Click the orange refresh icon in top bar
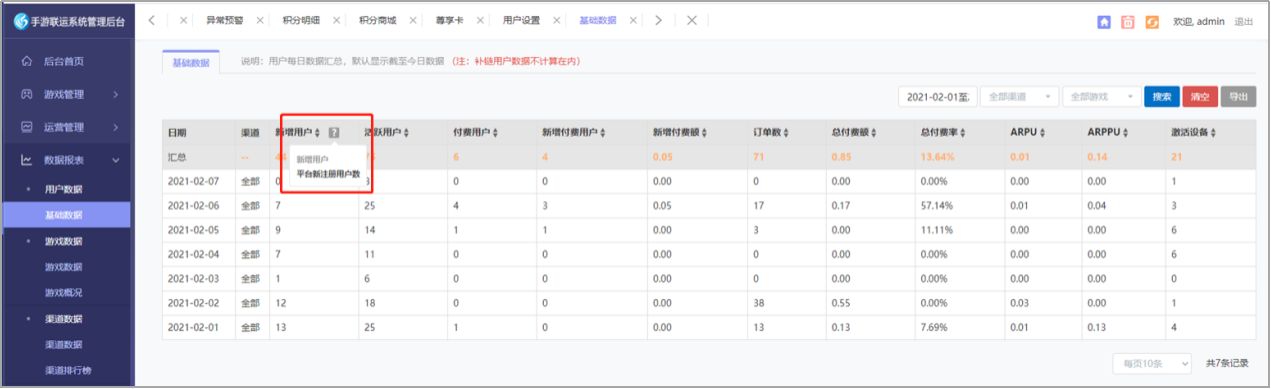Screen dimensions: 1271x389 [x=1152, y=21]
